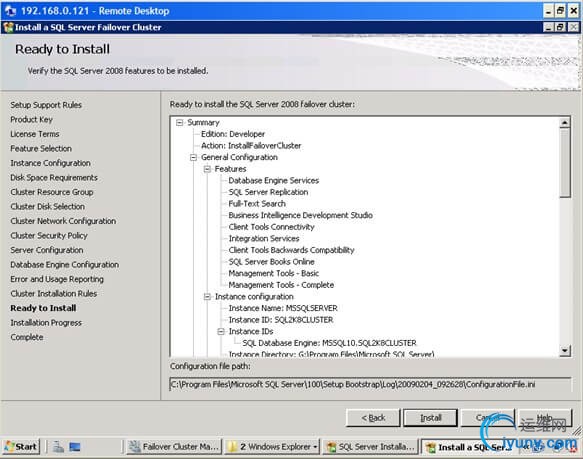Select Cluster Network Configuration step
Image resolution: width=583 pixels, height=459 pixels.
pos(63,221)
